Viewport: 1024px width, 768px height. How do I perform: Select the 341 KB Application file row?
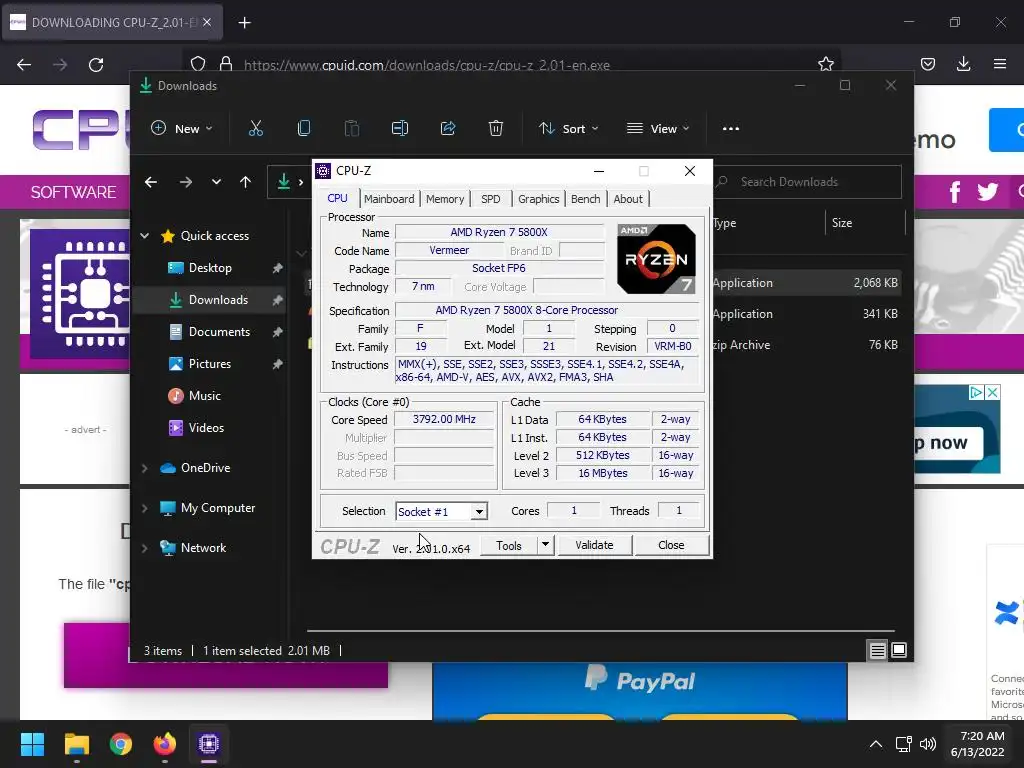click(806, 313)
